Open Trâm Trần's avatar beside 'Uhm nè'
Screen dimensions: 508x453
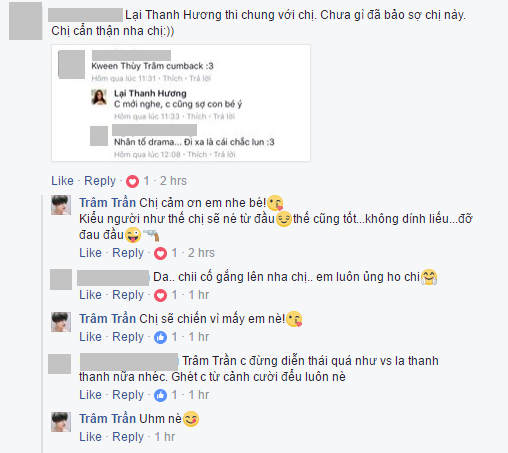coord(61,422)
